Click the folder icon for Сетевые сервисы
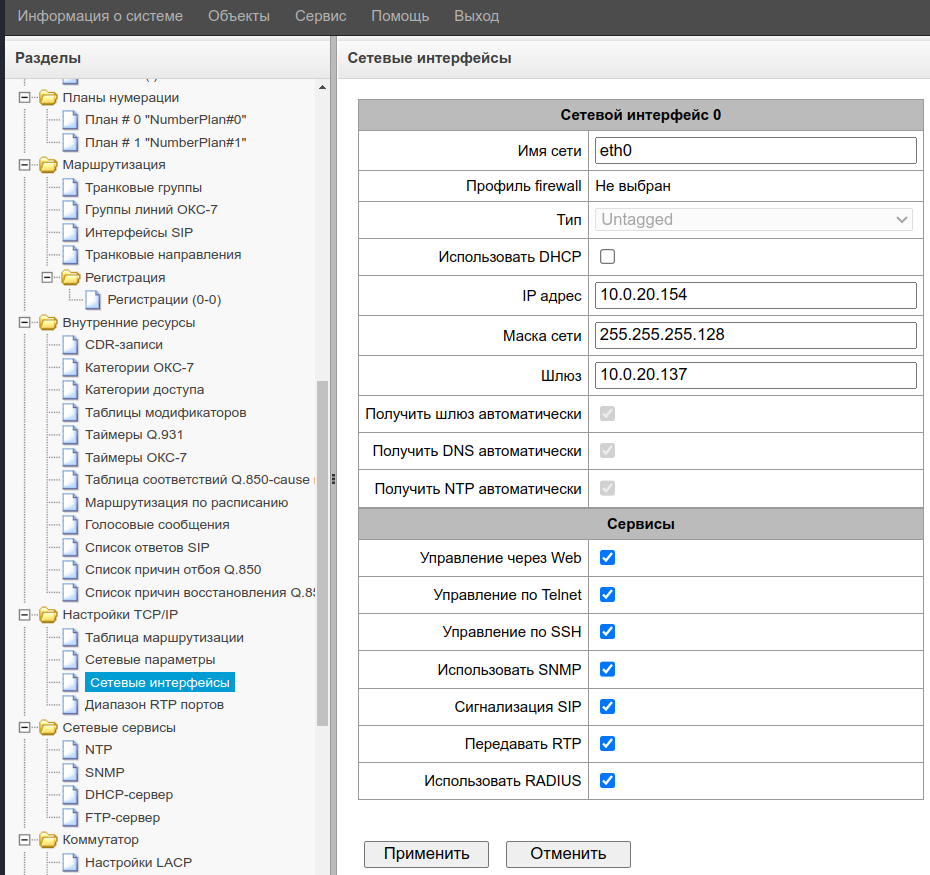The height and width of the screenshot is (875, 930). pos(48,728)
